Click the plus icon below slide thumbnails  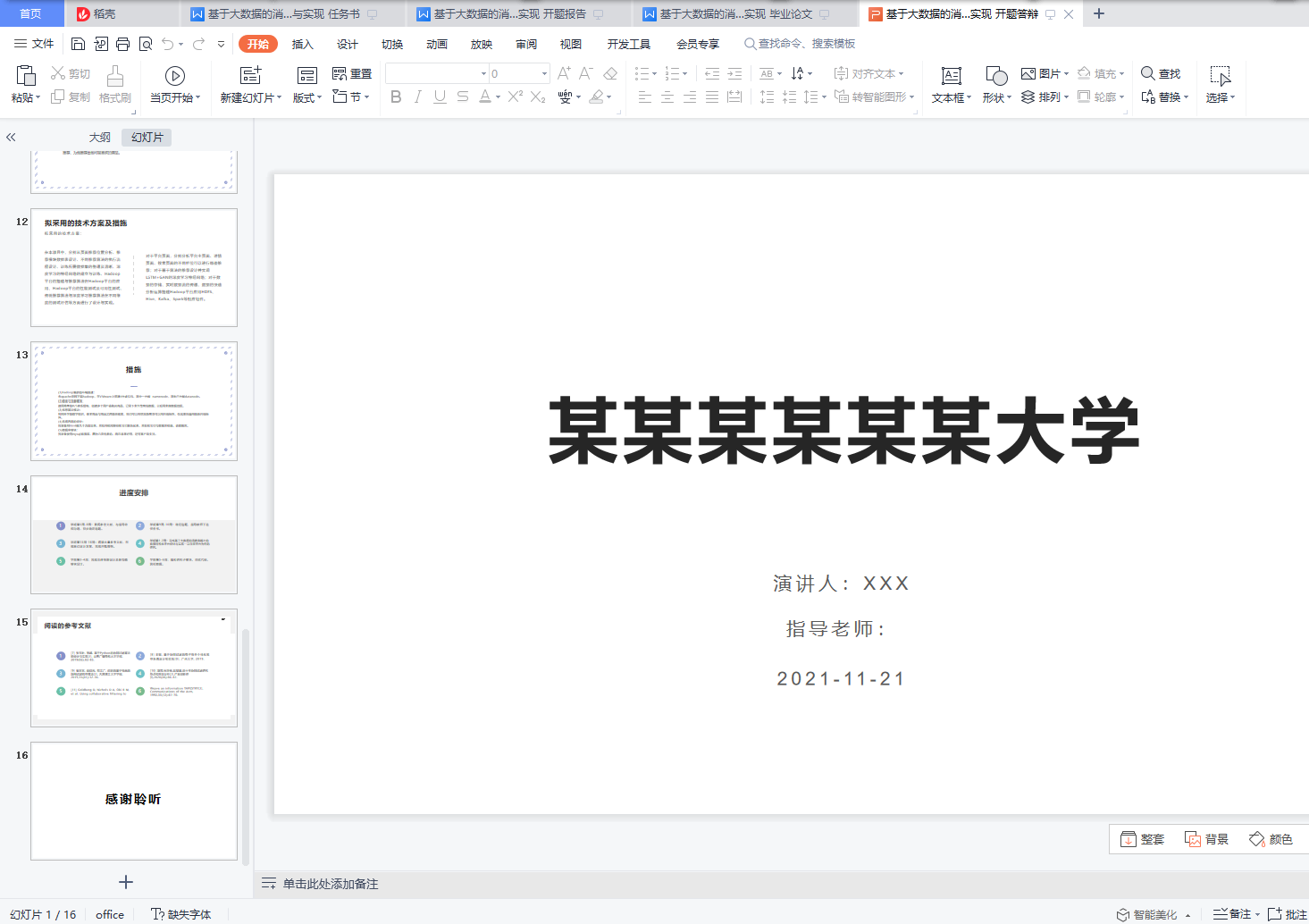point(126,882)
